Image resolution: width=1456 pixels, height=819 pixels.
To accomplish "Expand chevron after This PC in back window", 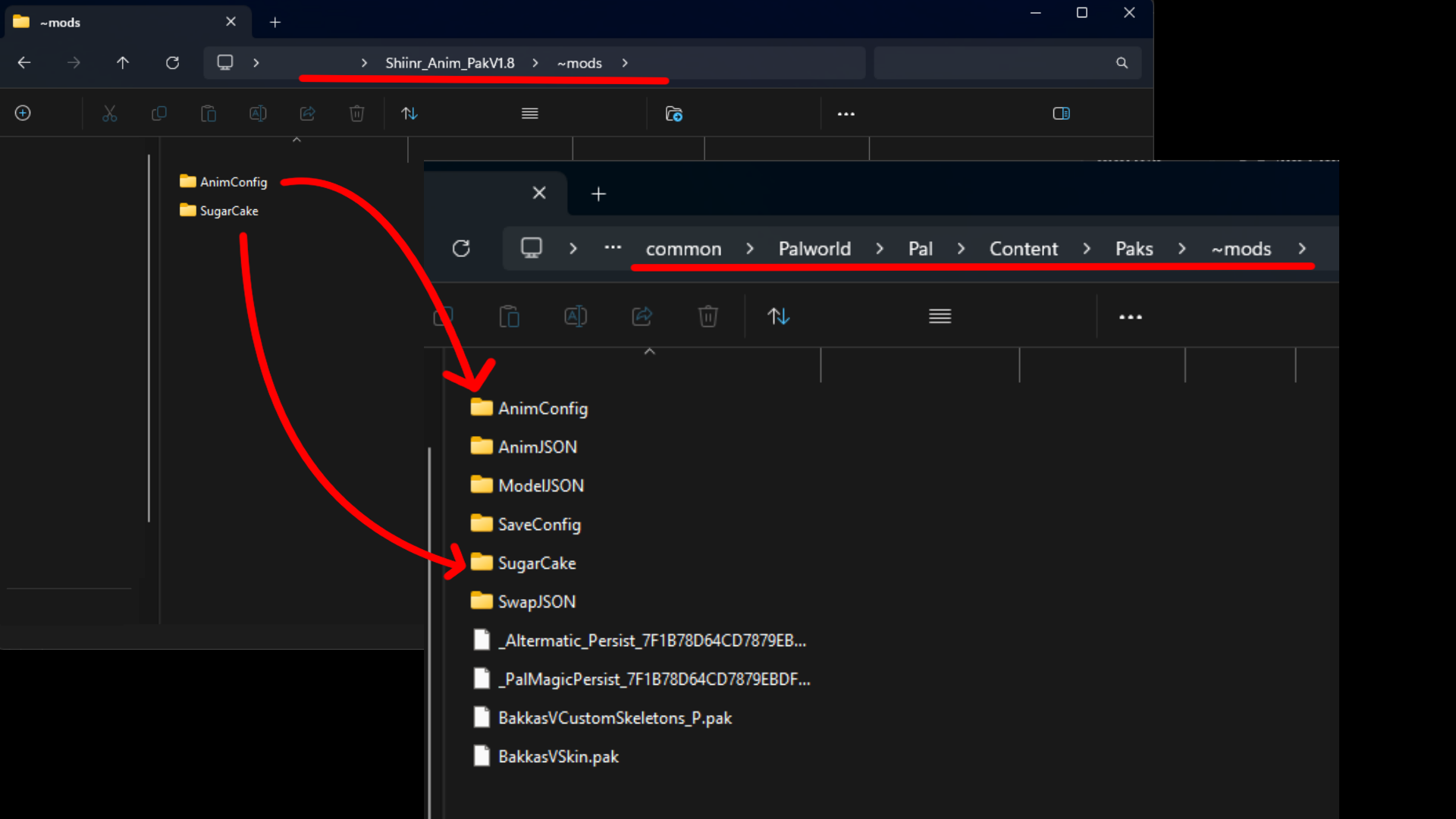I will tap(256, 63).
